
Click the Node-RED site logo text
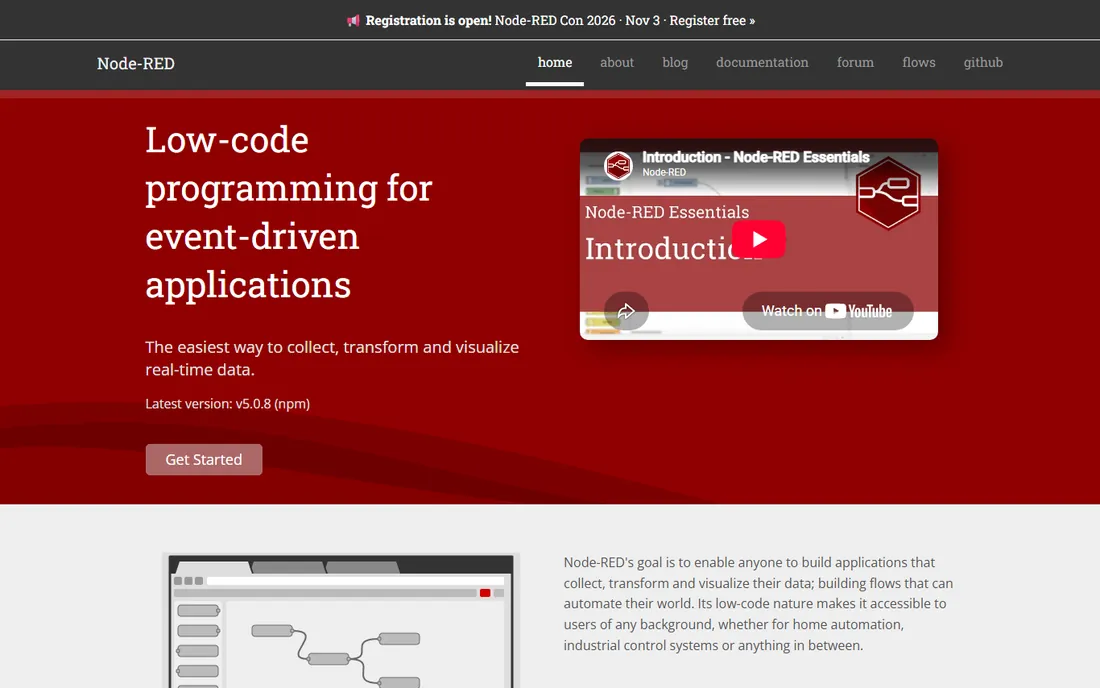136,63
